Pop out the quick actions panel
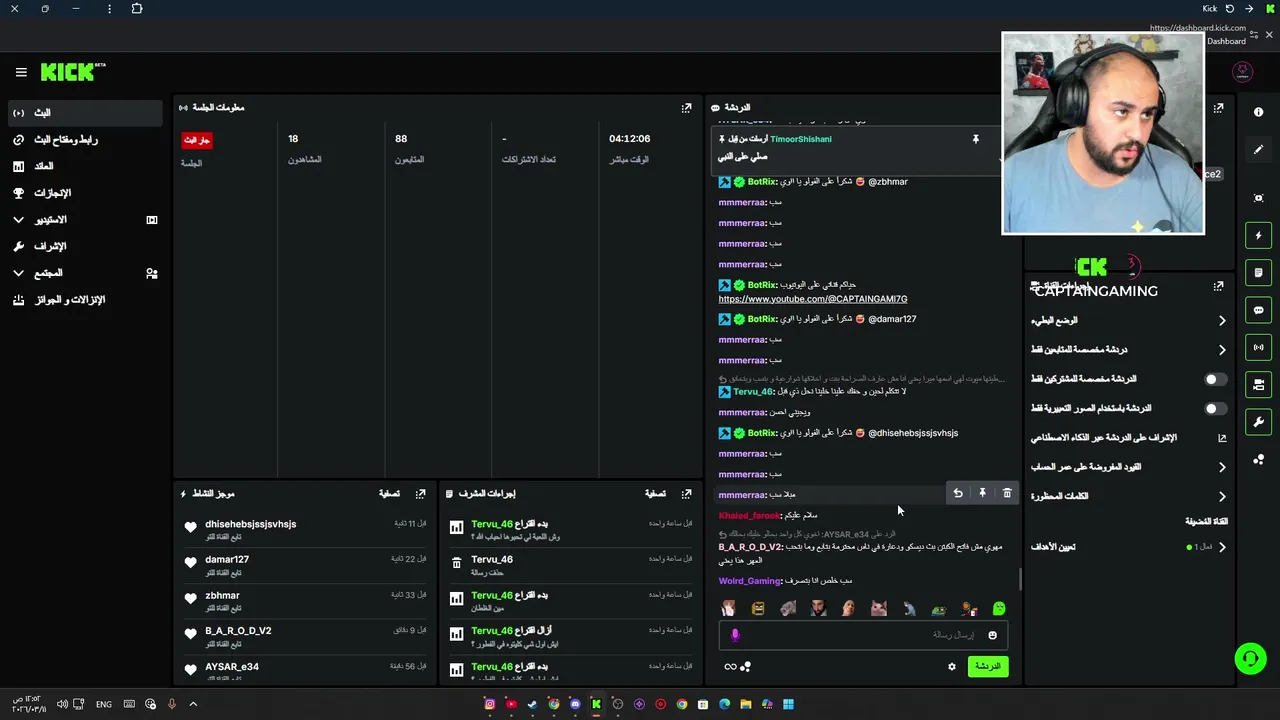This screenshot has width=1280, height=720. point(1218,286)
